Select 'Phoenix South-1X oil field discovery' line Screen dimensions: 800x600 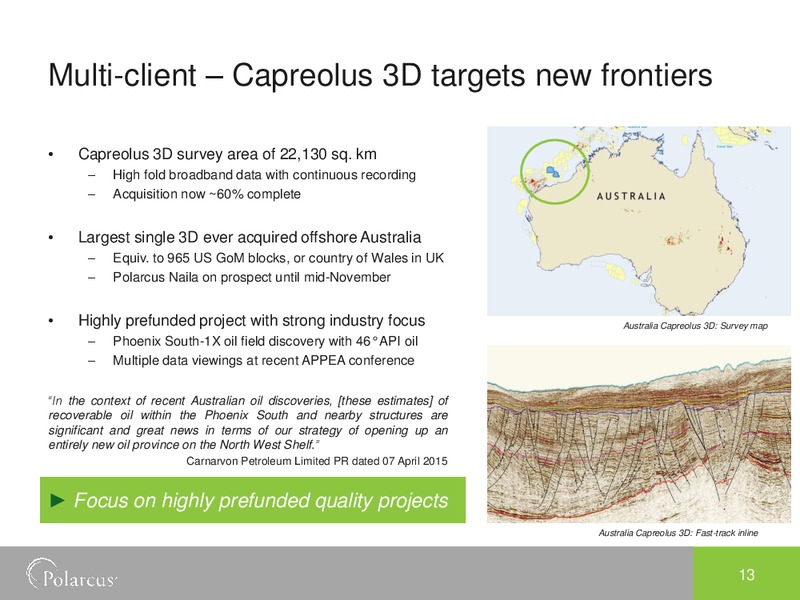pyautogui.click(x=265, y=341)
